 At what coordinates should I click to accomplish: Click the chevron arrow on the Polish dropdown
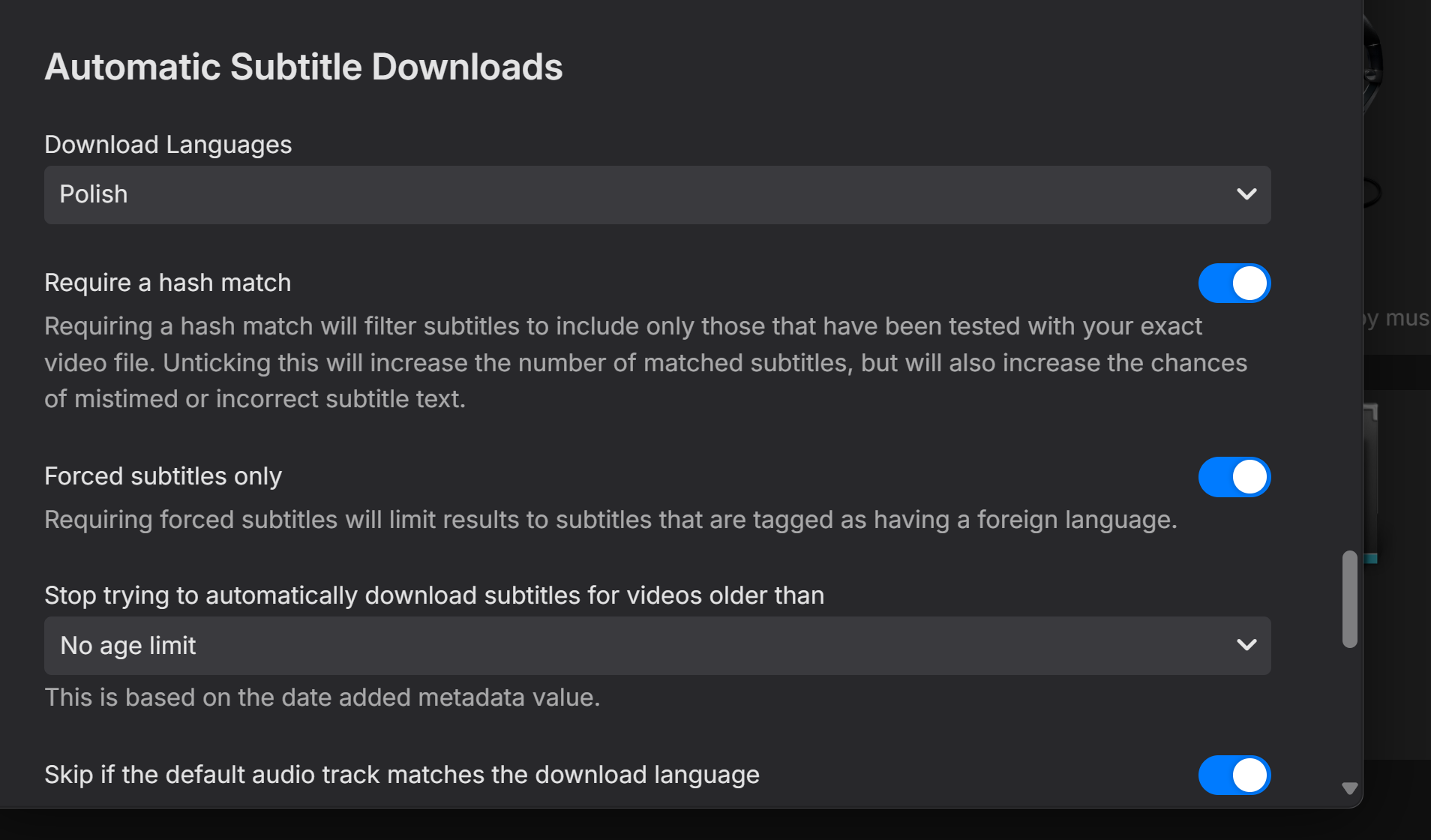1246,195
